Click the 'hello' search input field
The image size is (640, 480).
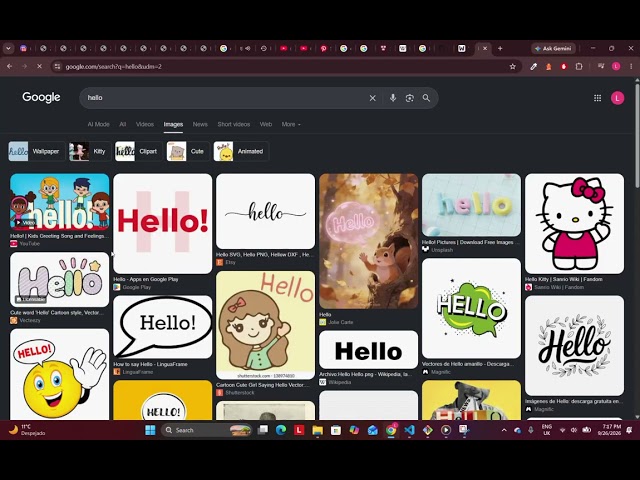pyautogui.click(x=224, y=98)
